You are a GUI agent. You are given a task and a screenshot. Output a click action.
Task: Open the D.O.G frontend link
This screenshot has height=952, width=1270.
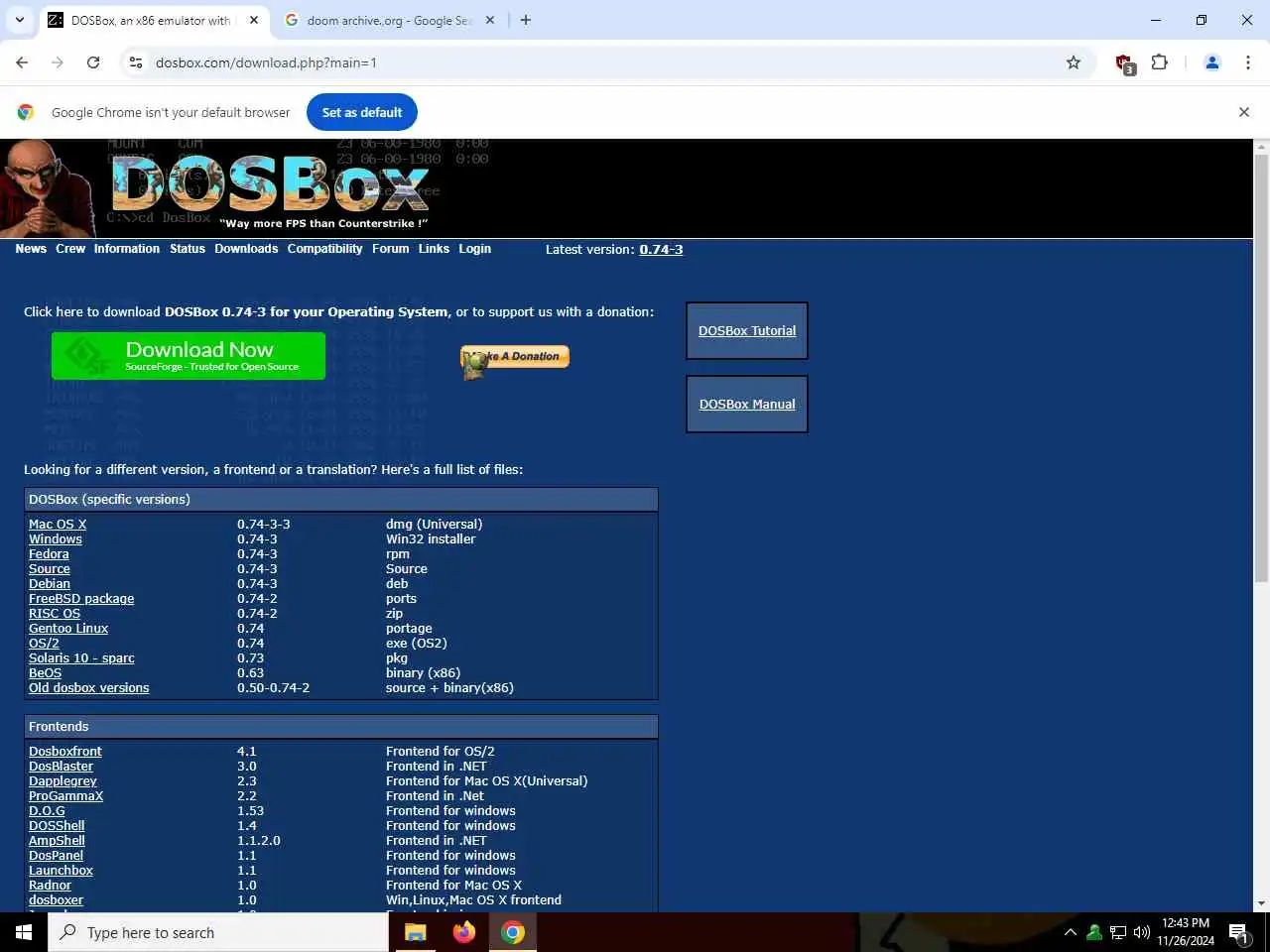pos(47,811)
